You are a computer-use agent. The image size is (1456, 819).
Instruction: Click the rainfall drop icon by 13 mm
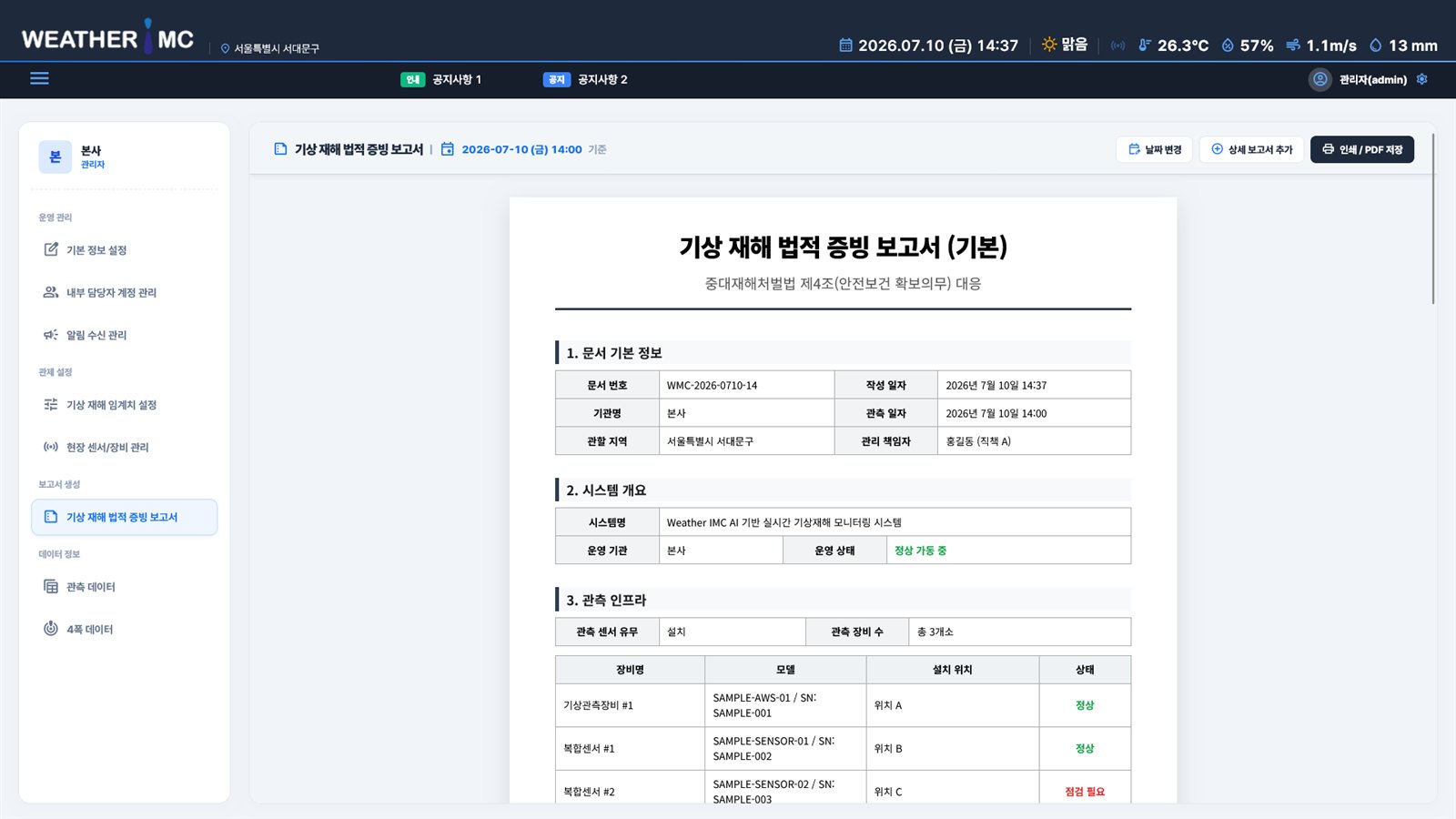[1375, 45]
